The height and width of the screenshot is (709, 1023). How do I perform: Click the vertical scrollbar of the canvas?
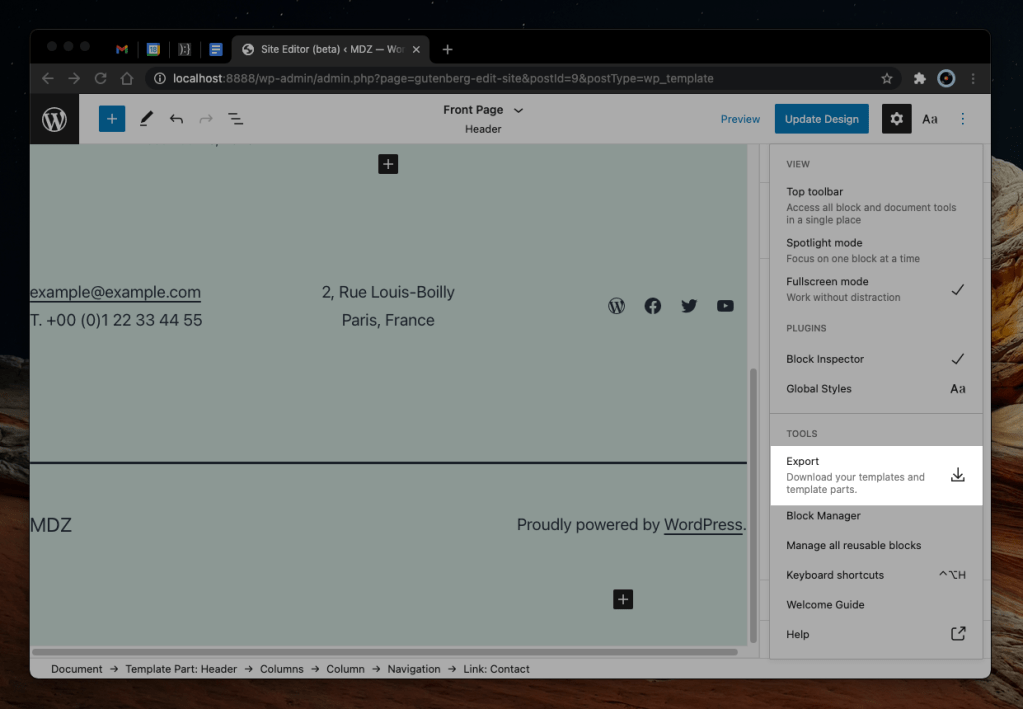(x=753, y=500)
